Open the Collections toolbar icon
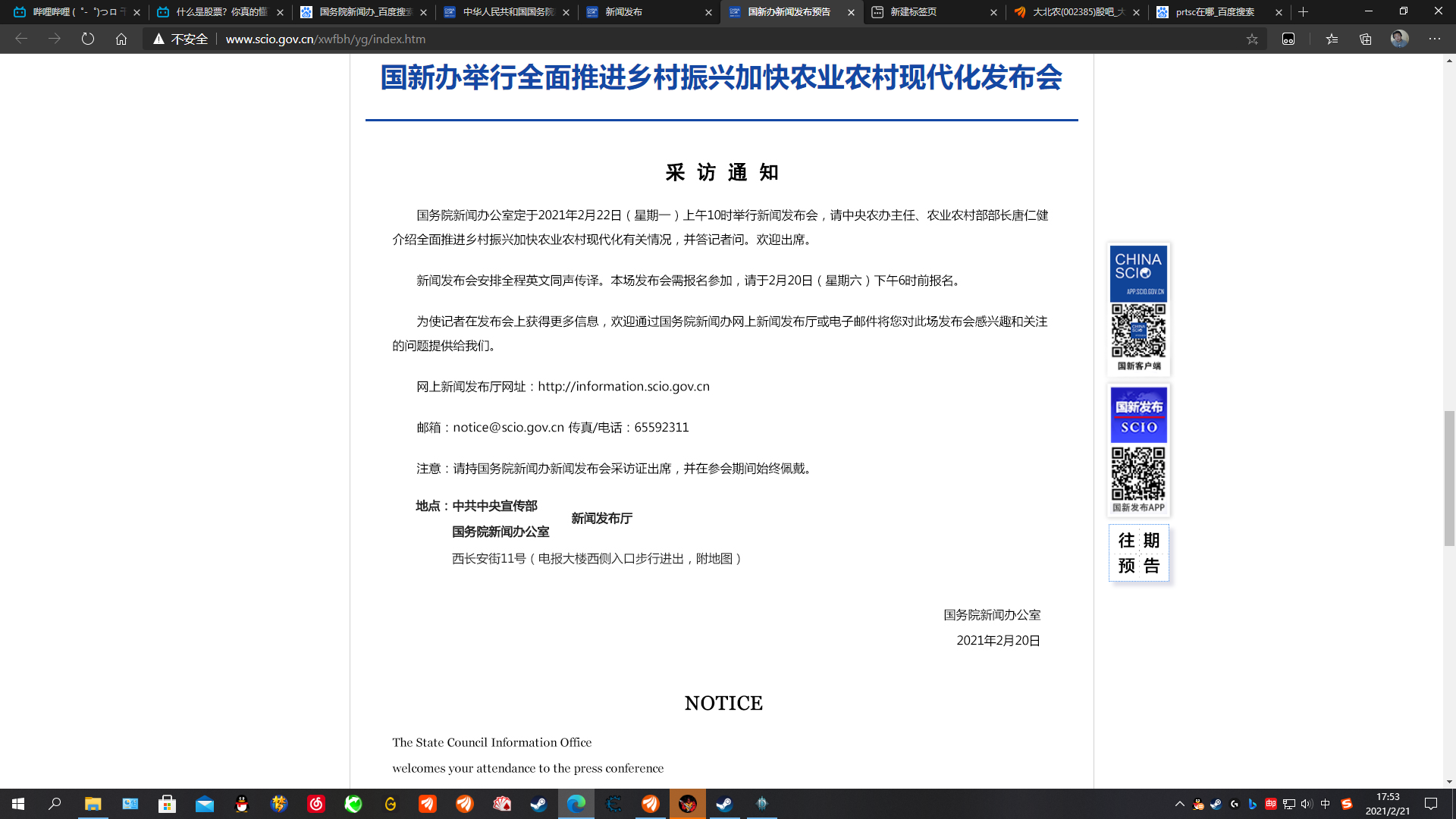This screenshot has height=819, width=1456. (1366, 39)
